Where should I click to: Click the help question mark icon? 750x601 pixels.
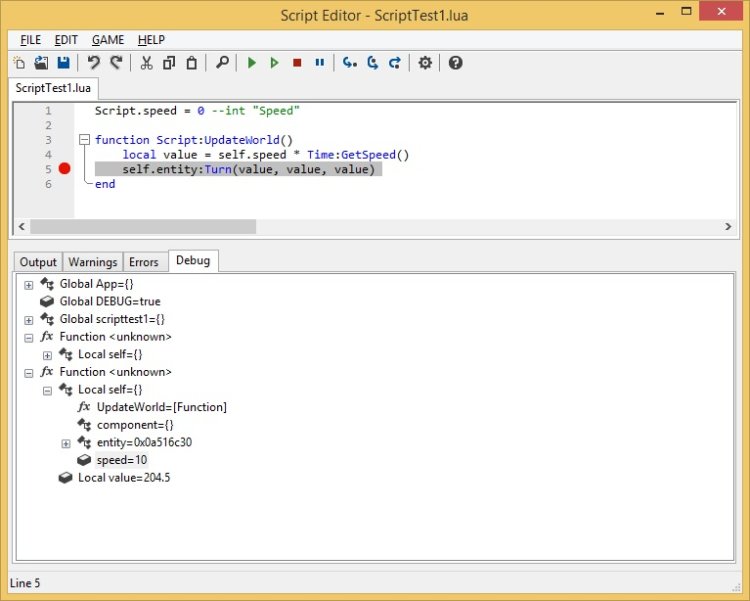click(x=456, y=63)
